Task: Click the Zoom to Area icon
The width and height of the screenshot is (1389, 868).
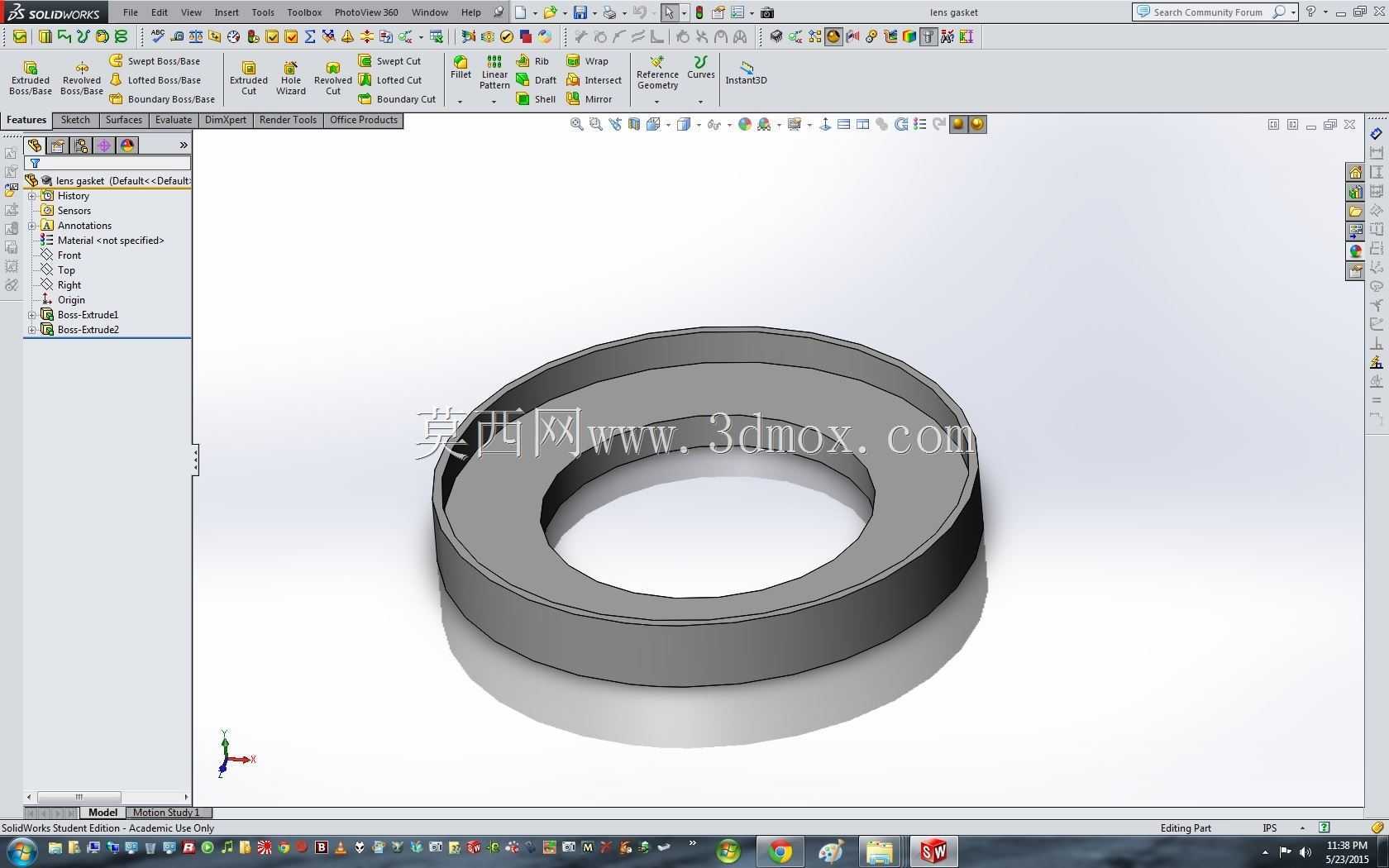Action: tap(596, 124)
